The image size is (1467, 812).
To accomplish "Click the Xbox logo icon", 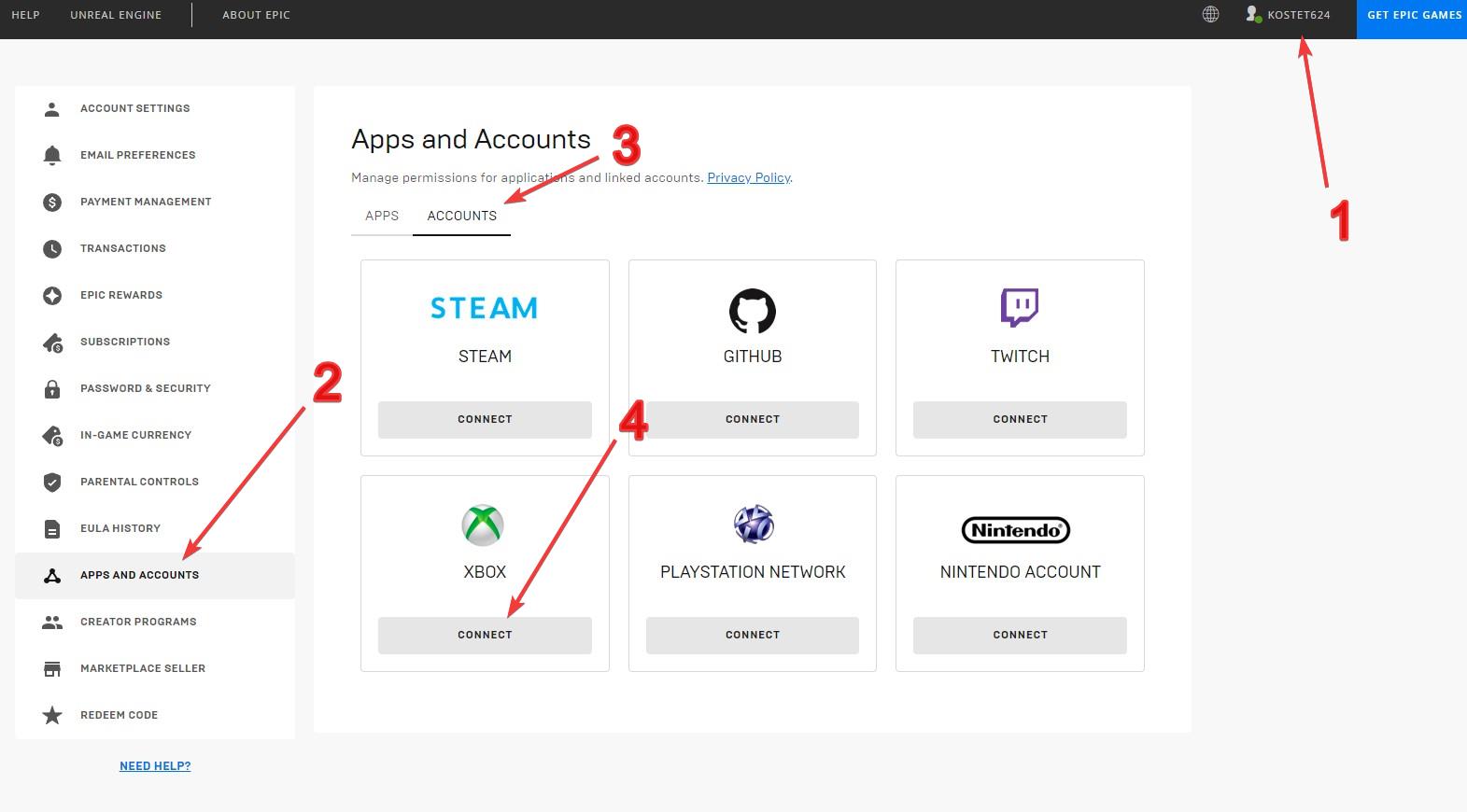I will [483, 525].
